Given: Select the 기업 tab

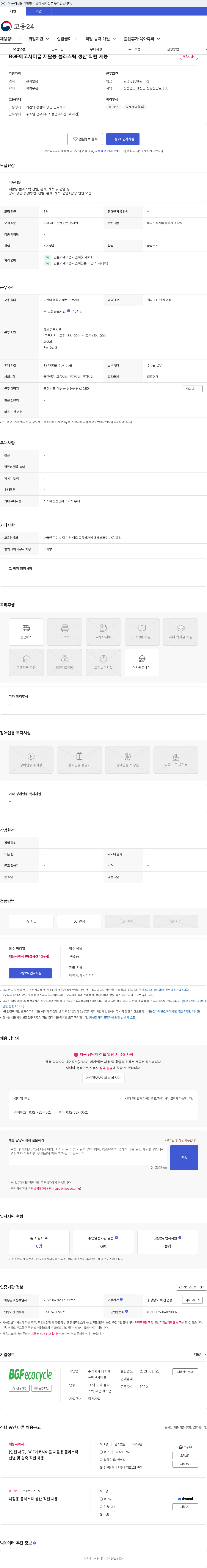Looking at the screenshot, I should click(x=39, y=11).
